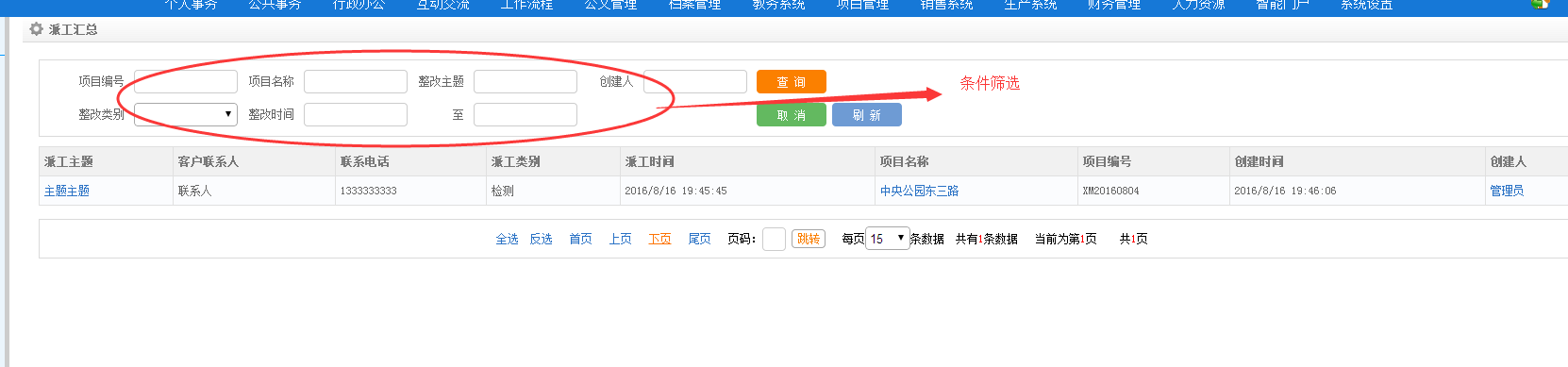This screenshot has width=1568, height=367.
Task: Click the 反选 link
Action: pyautogui.click(x=542, y=240)
